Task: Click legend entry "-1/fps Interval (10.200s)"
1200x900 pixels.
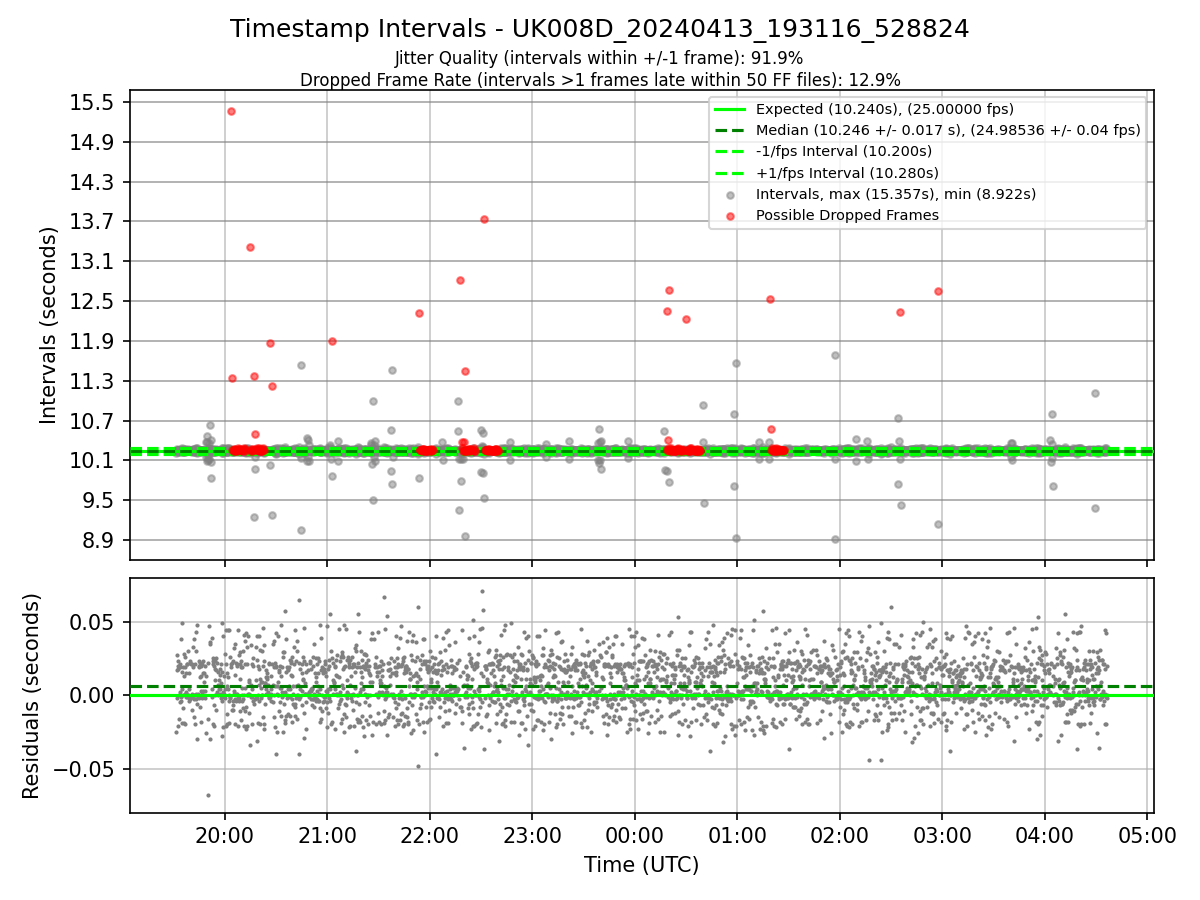Action: point(844,151)
